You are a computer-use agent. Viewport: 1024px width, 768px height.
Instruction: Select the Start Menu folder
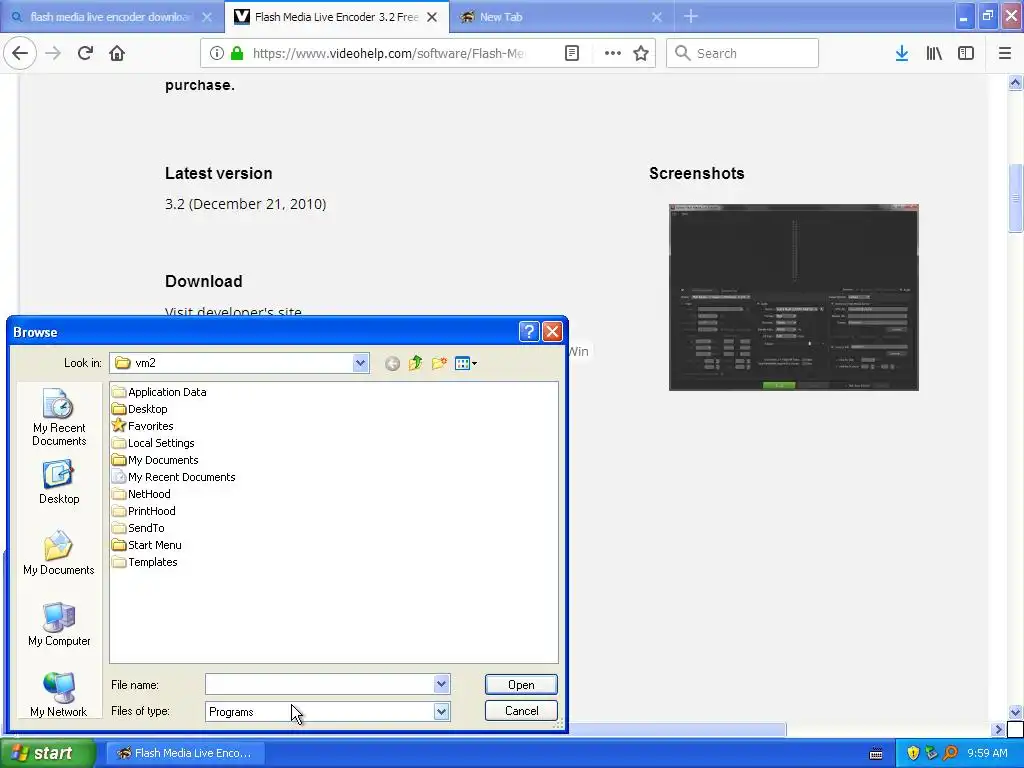point(146,545)
